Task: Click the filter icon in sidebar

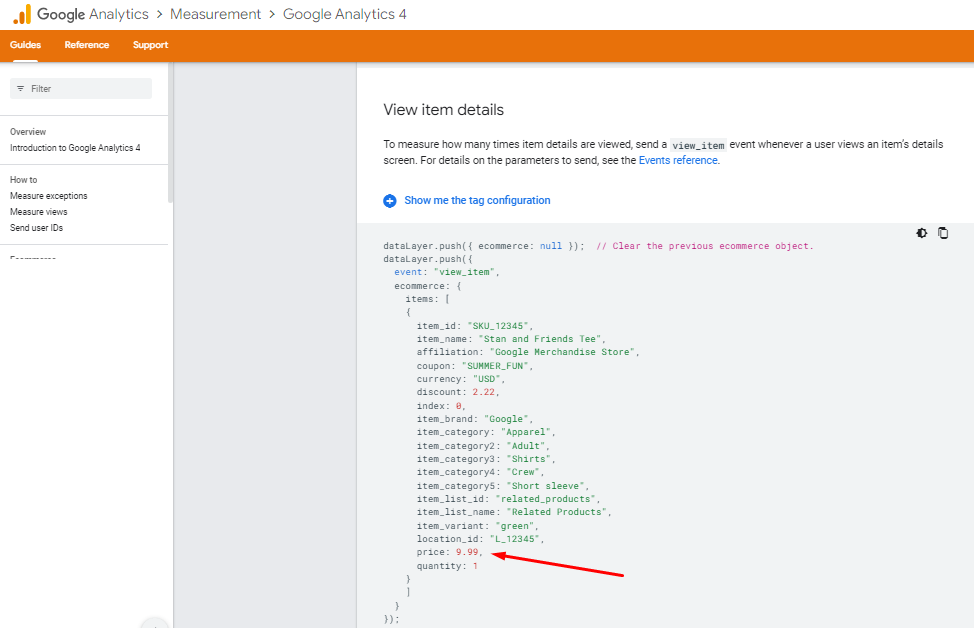Action: pos(20,89)
